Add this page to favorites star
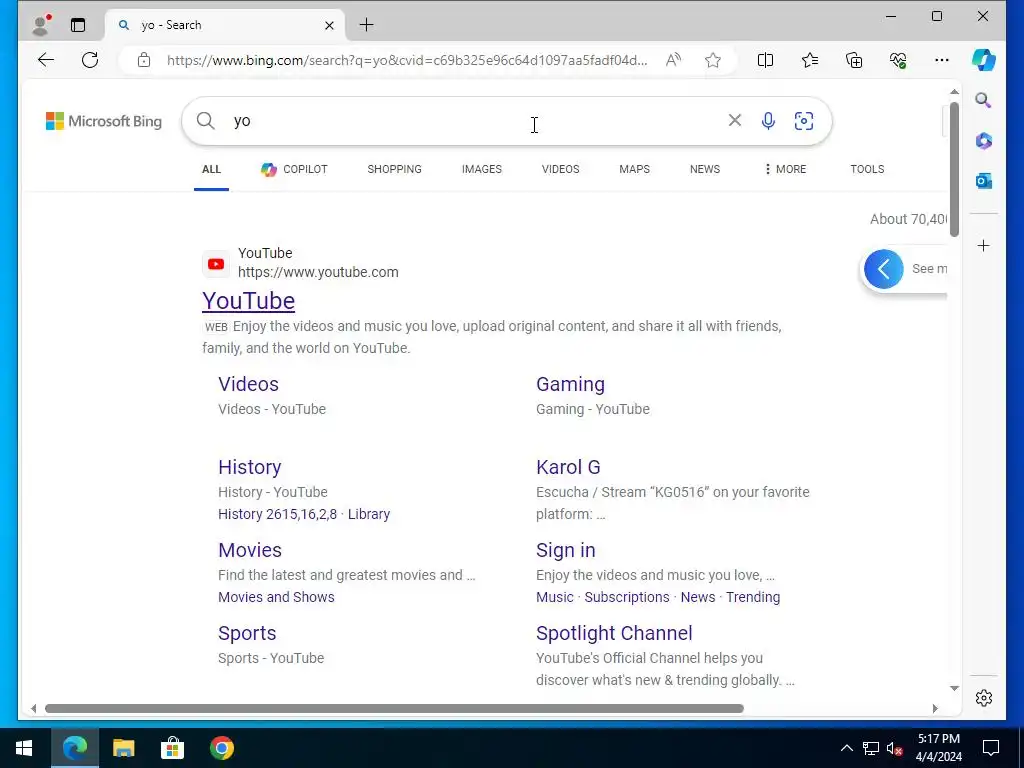Screen dimensions: 1024x768 click(712, 60)
